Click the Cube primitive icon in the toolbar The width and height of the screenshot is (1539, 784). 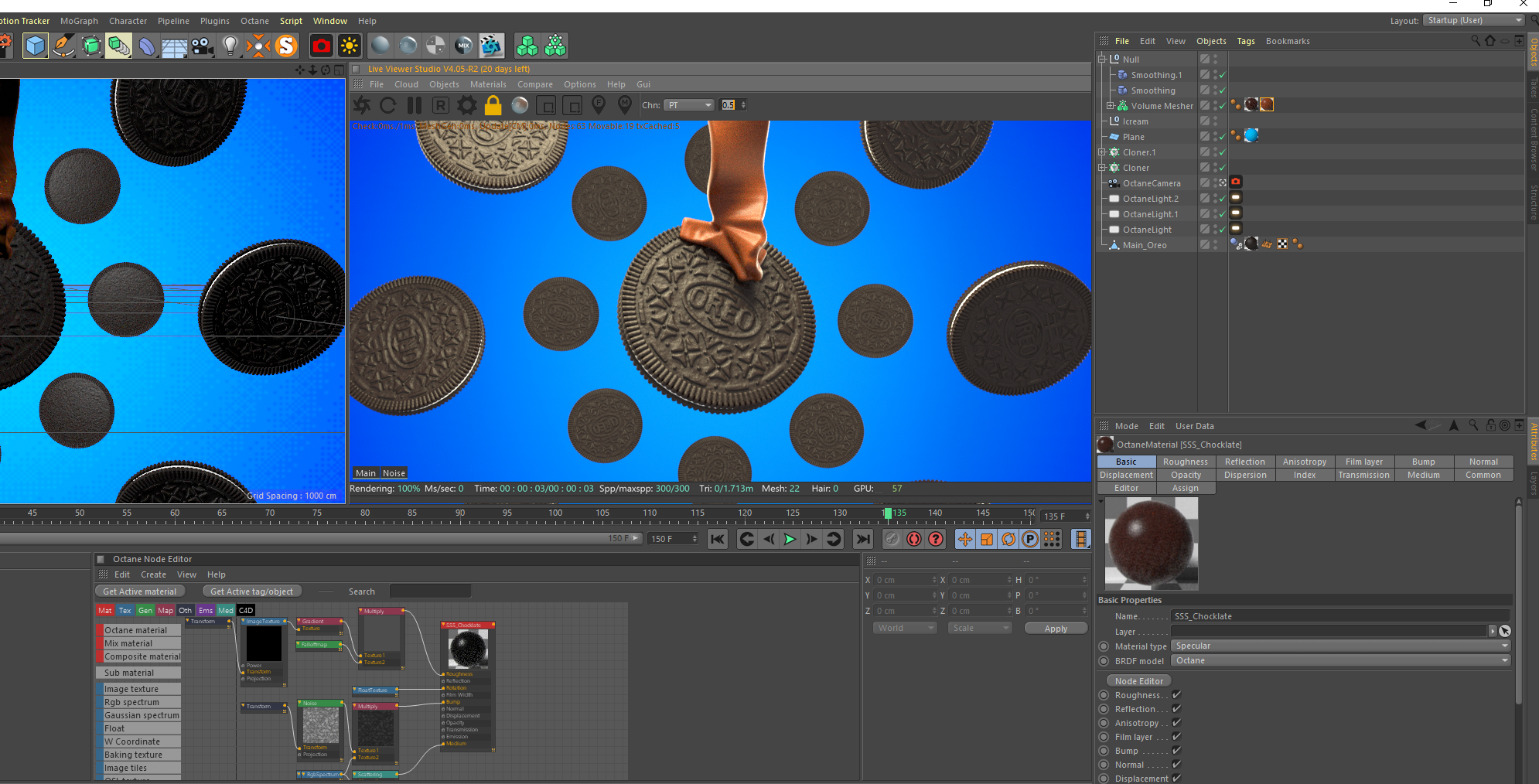click(x=36, y=46)
